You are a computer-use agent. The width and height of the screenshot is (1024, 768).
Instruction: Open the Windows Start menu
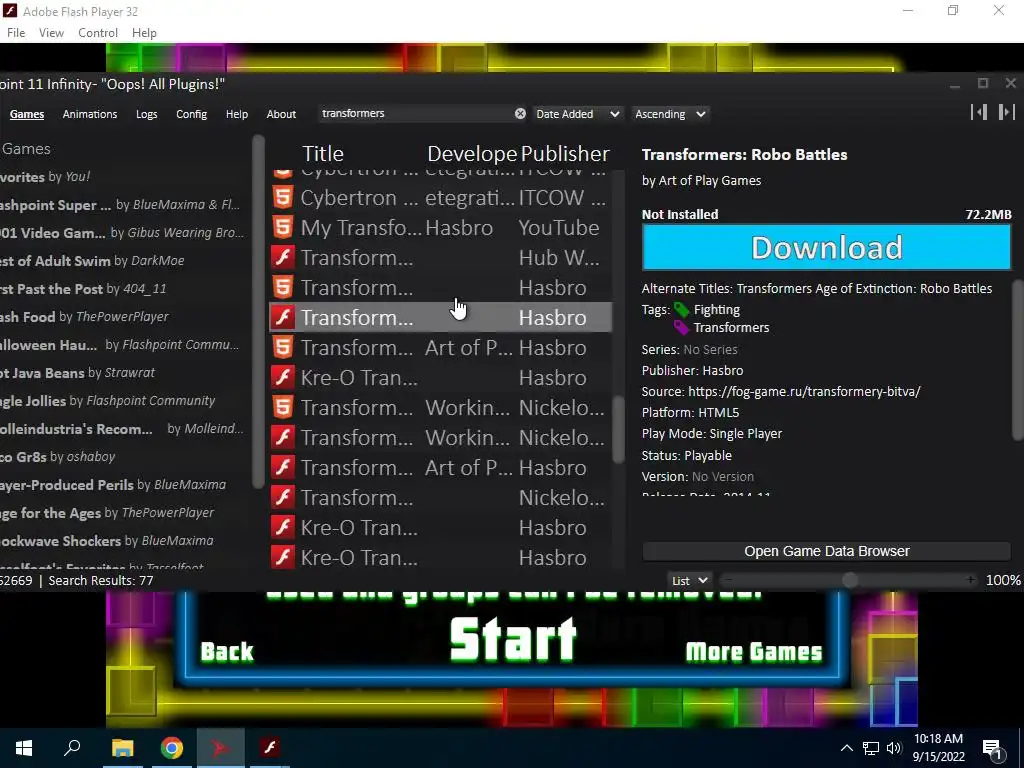click(24, 748)
